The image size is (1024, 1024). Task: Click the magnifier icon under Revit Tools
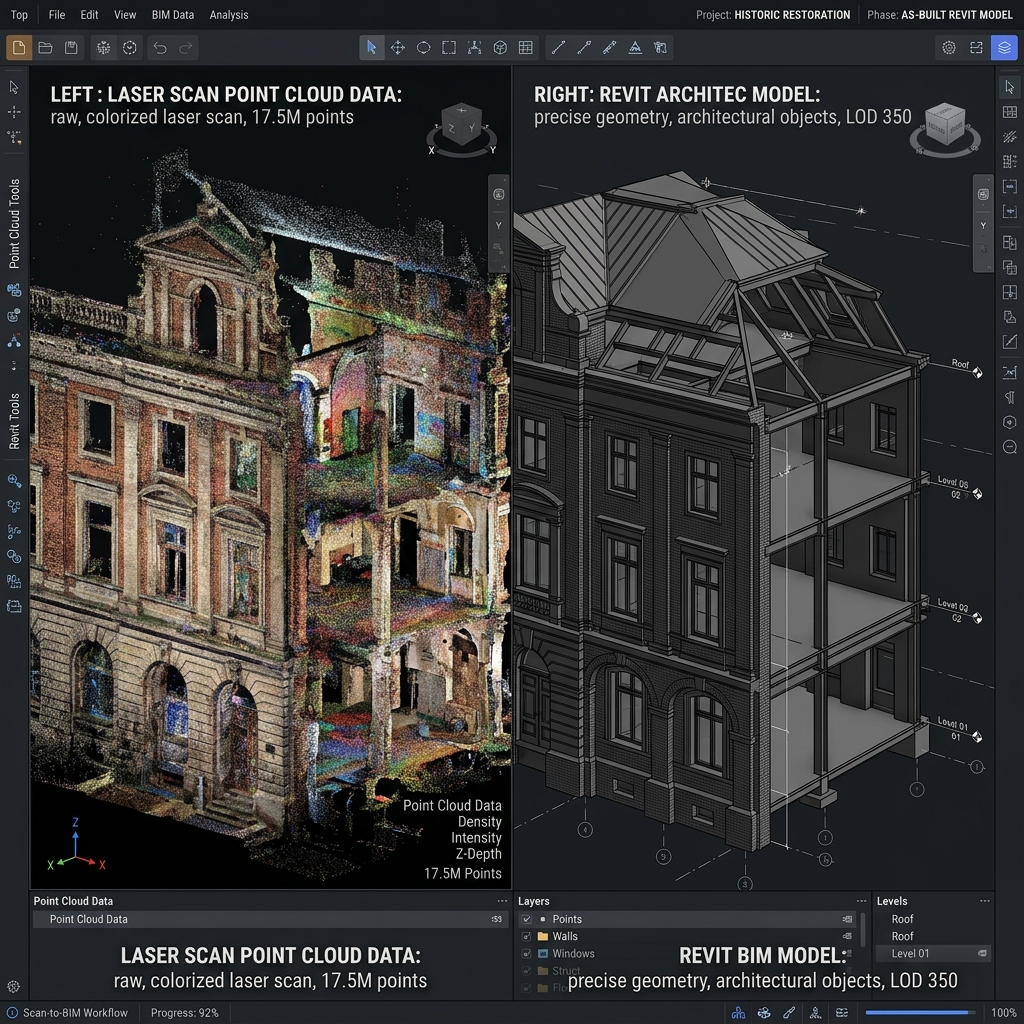(x=14, y=481)
